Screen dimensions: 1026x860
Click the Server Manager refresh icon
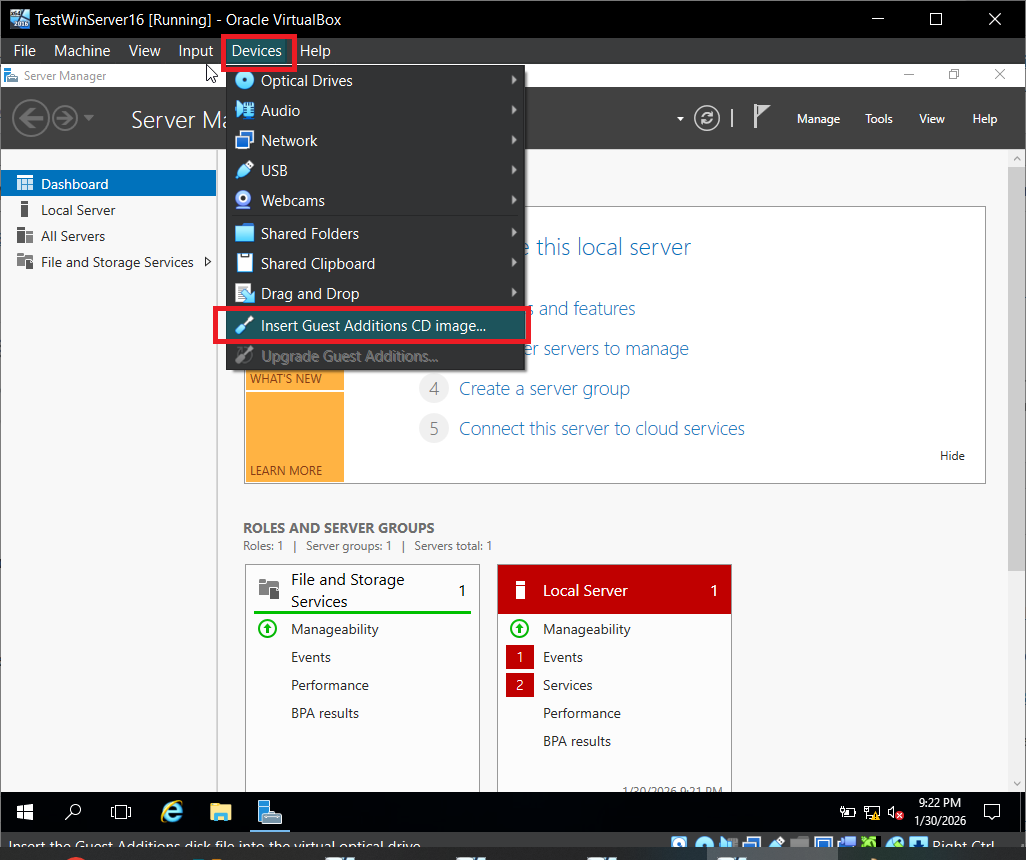pos(707,118)
